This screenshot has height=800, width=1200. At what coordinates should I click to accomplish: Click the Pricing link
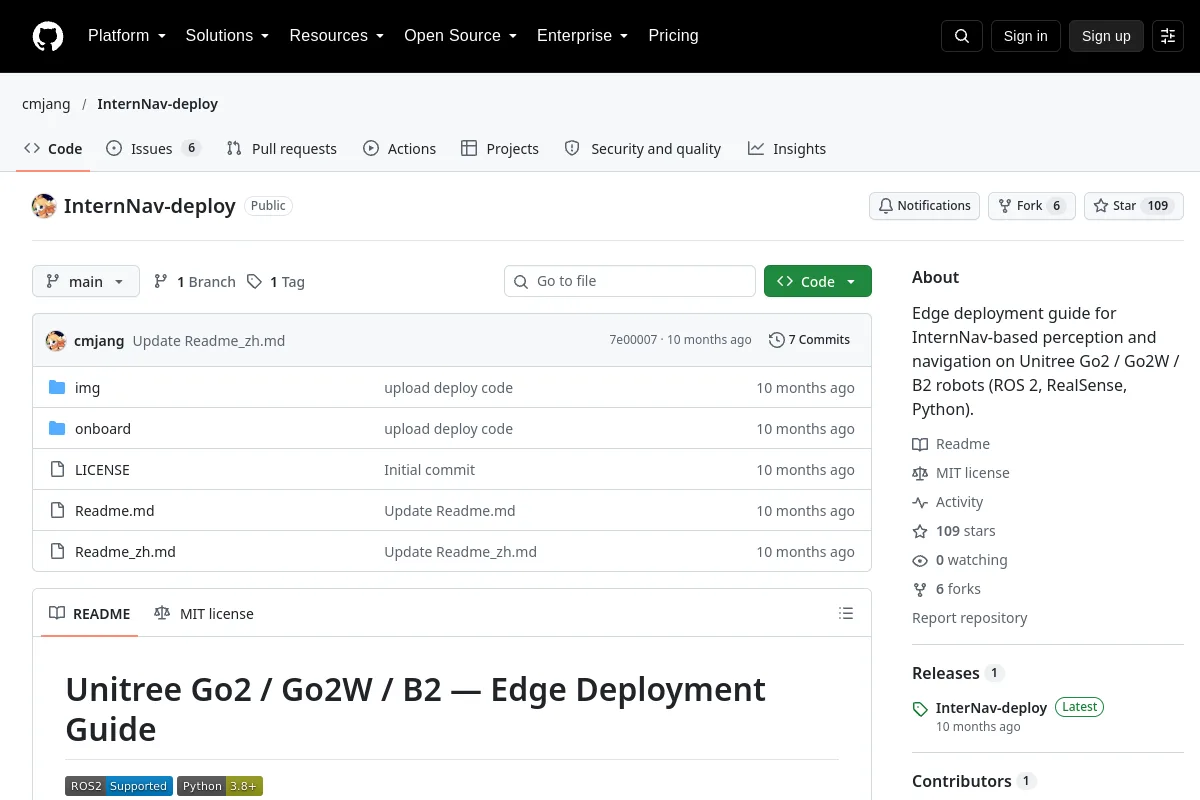pos(673,36)
